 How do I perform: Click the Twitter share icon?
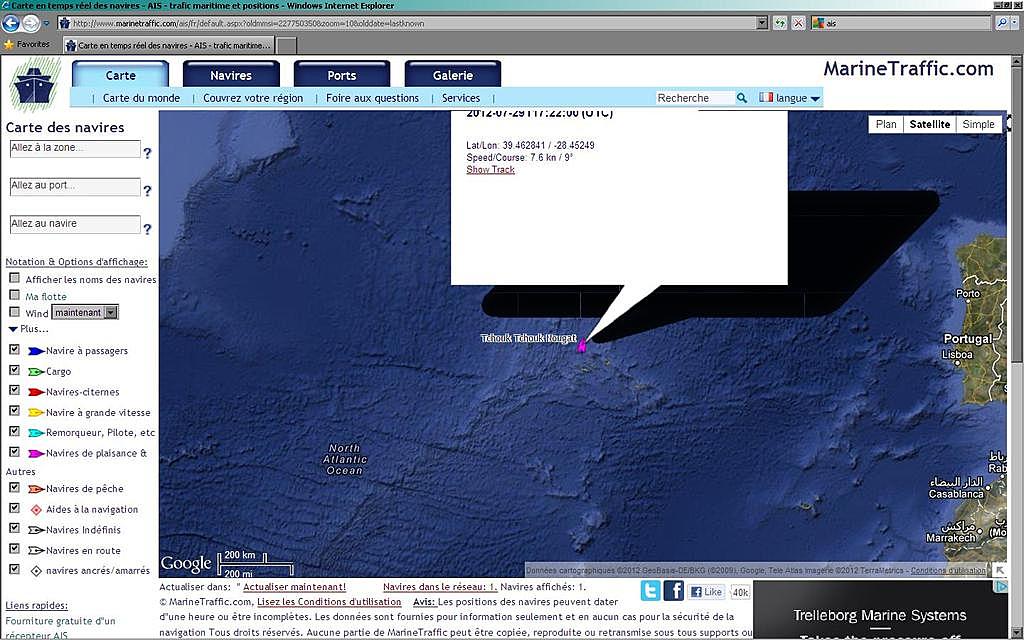tap(650, 590)
